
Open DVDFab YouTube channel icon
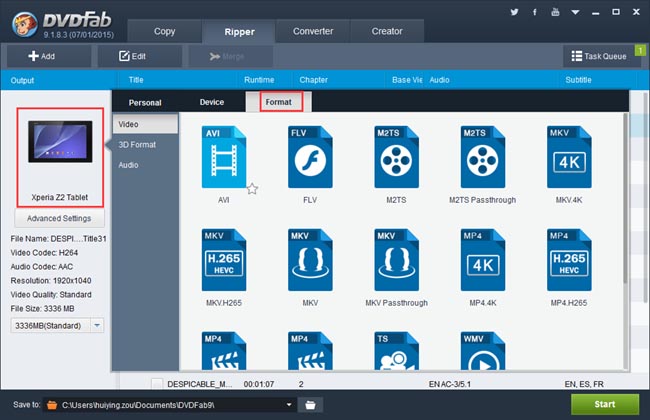pos(555,12)
